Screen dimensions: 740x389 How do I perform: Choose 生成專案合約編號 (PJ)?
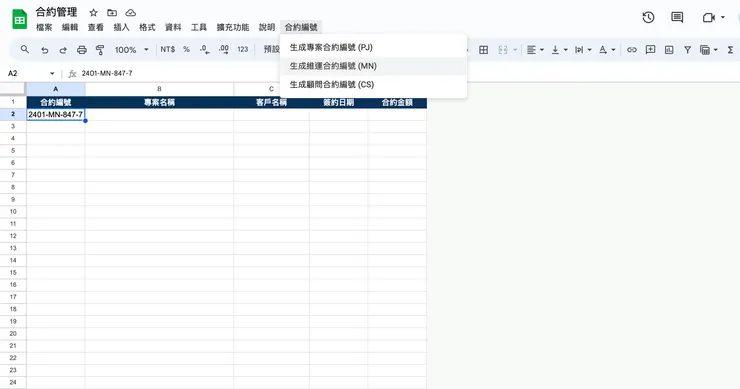point(373,47)
